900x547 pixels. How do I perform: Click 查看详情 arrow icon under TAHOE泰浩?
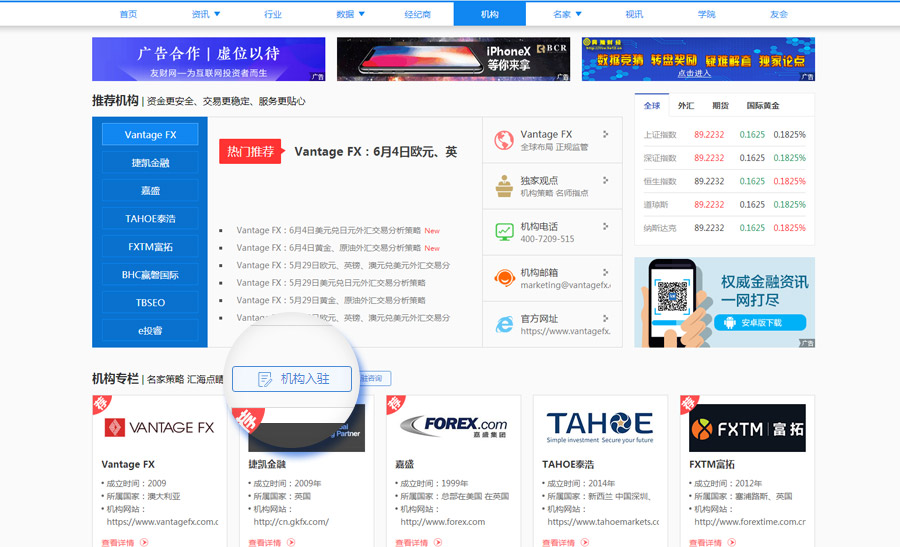585,542
